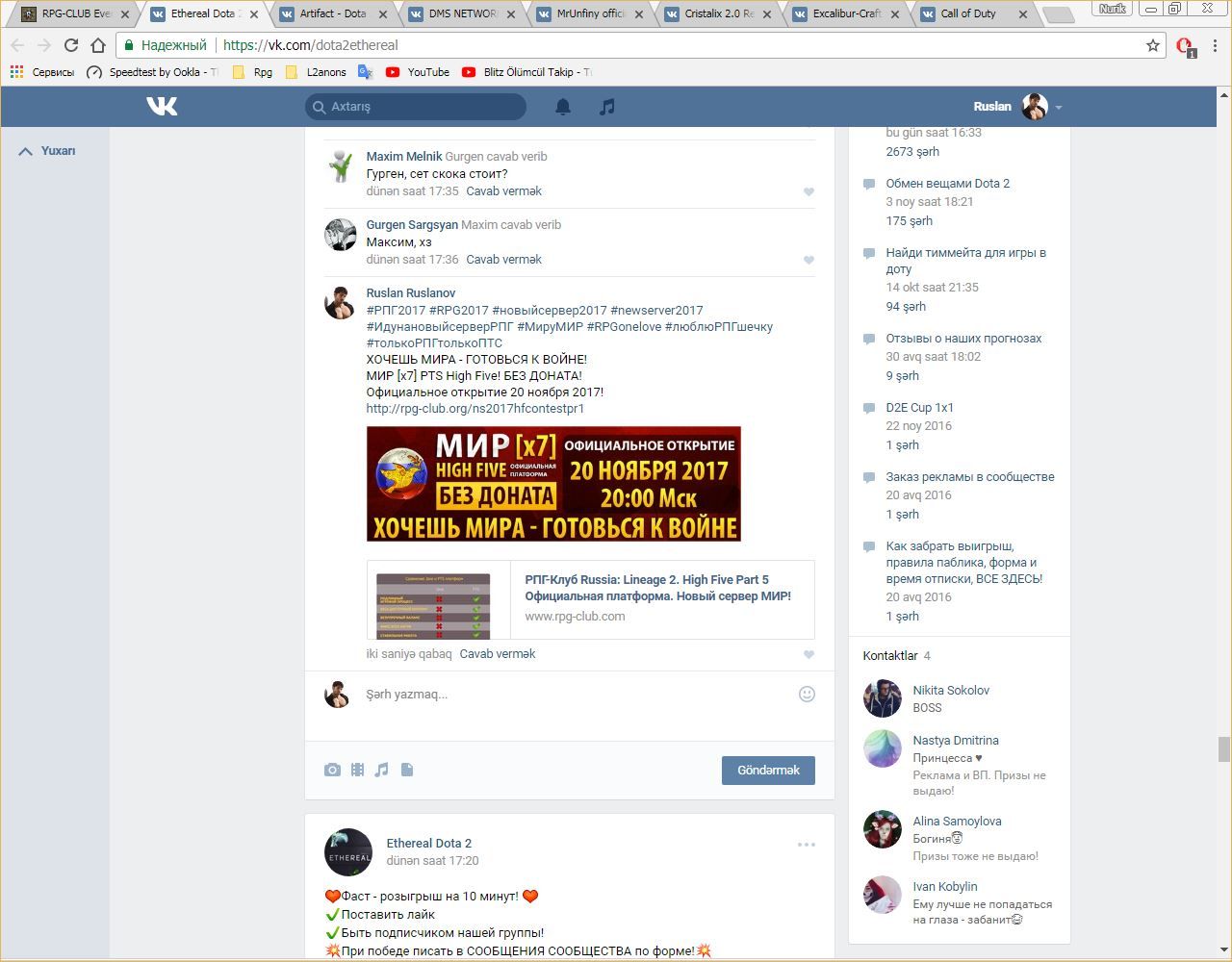Open the Ethereal Dota 2 post author link
The width and height of the screenshot is (1232, 962).
pos(429,844)
